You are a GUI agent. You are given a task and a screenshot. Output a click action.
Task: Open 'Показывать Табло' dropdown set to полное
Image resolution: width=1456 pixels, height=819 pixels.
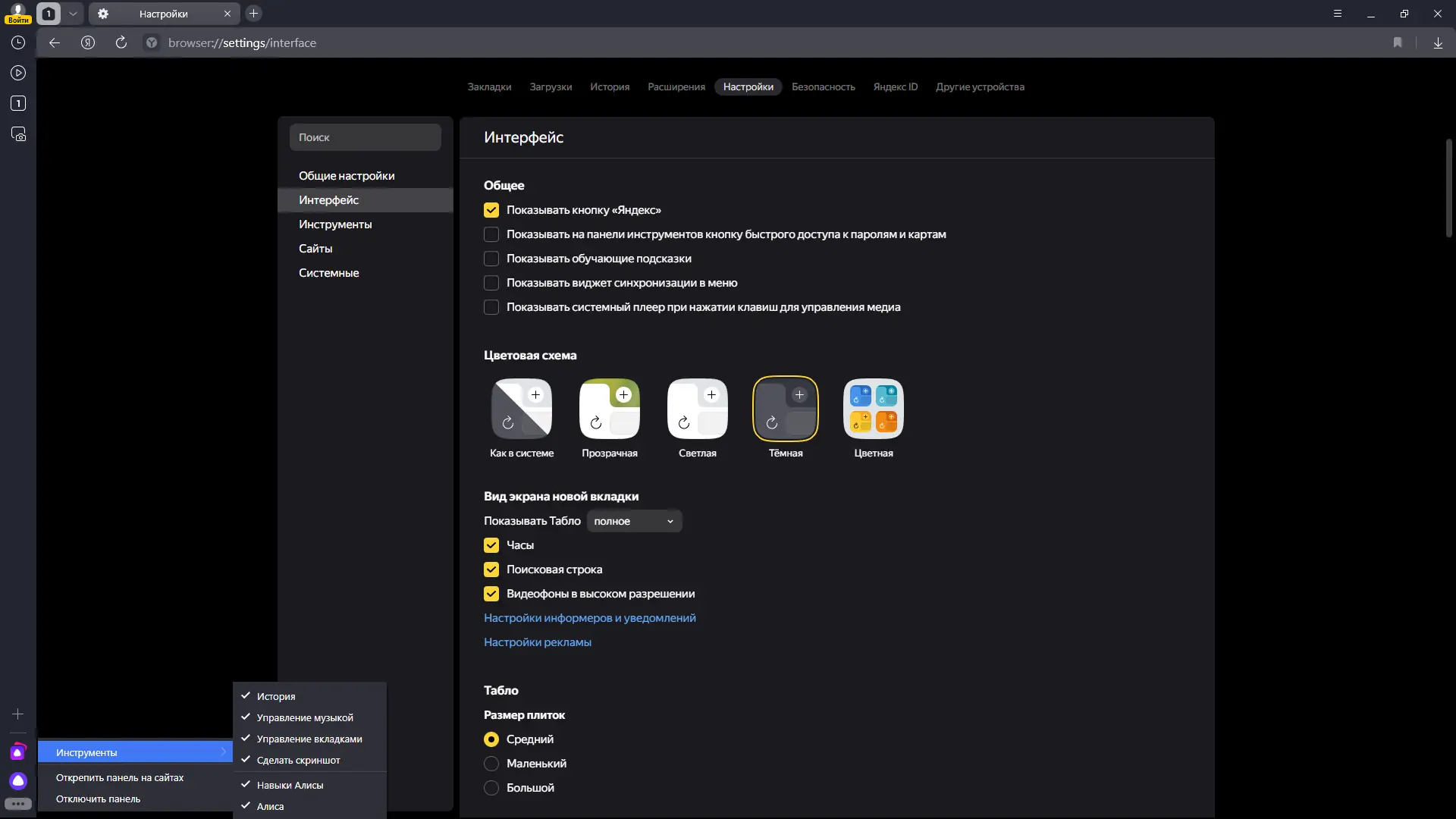tap(634, 521)
